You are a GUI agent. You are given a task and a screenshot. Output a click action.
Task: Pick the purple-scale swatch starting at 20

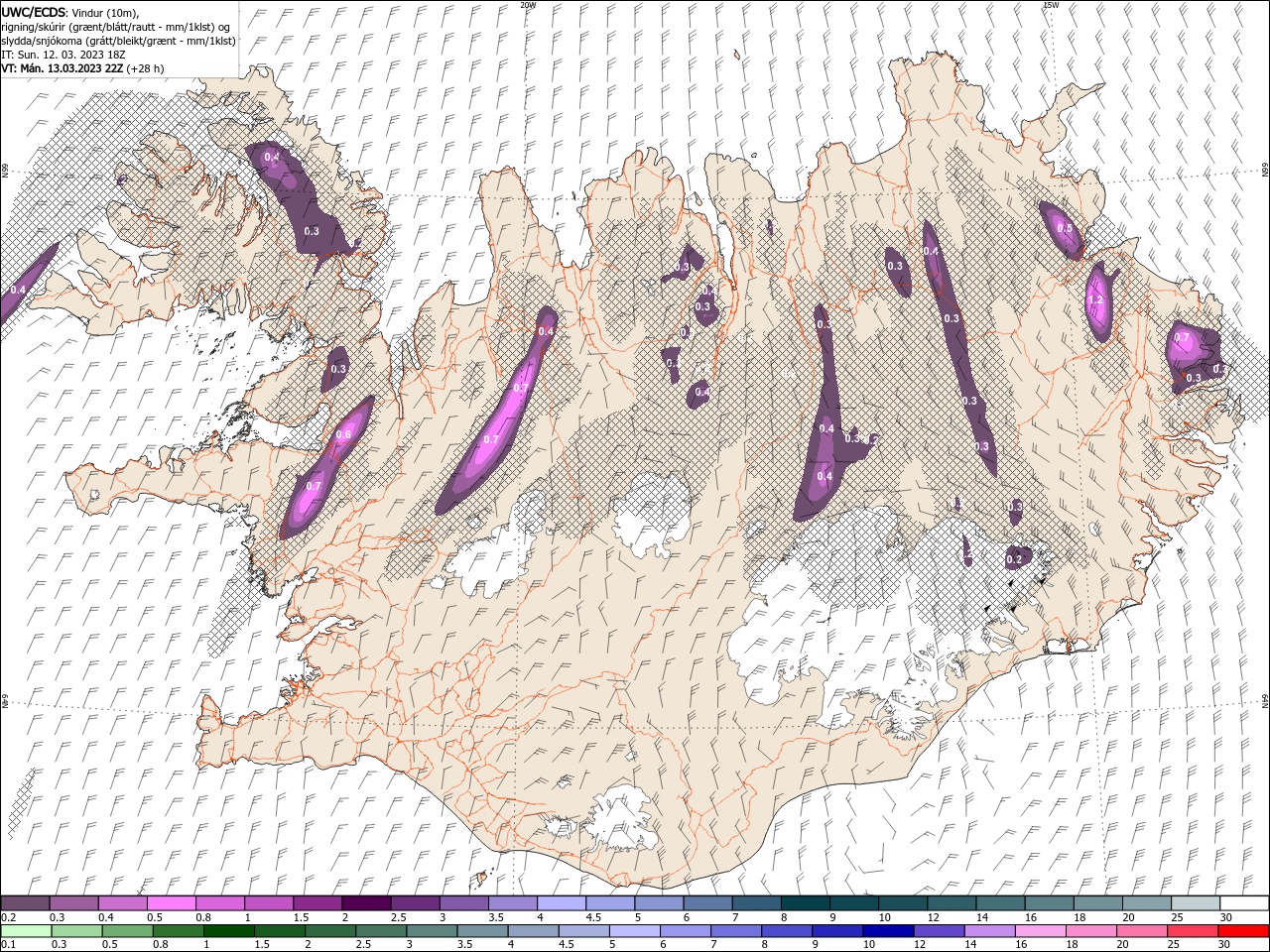[x=1146, y=903]
